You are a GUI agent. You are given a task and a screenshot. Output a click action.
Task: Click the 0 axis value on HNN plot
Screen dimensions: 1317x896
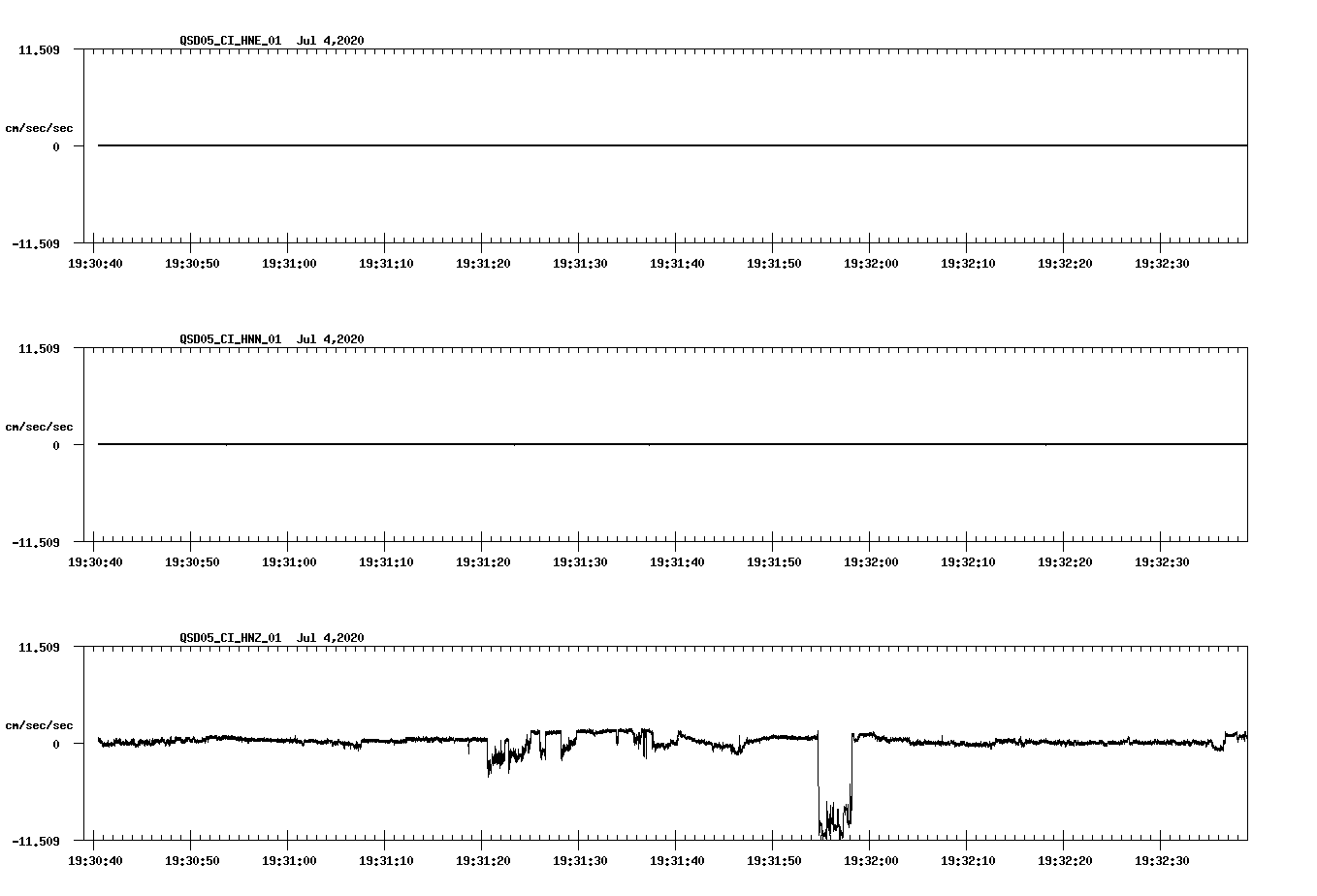click(56, 446)
